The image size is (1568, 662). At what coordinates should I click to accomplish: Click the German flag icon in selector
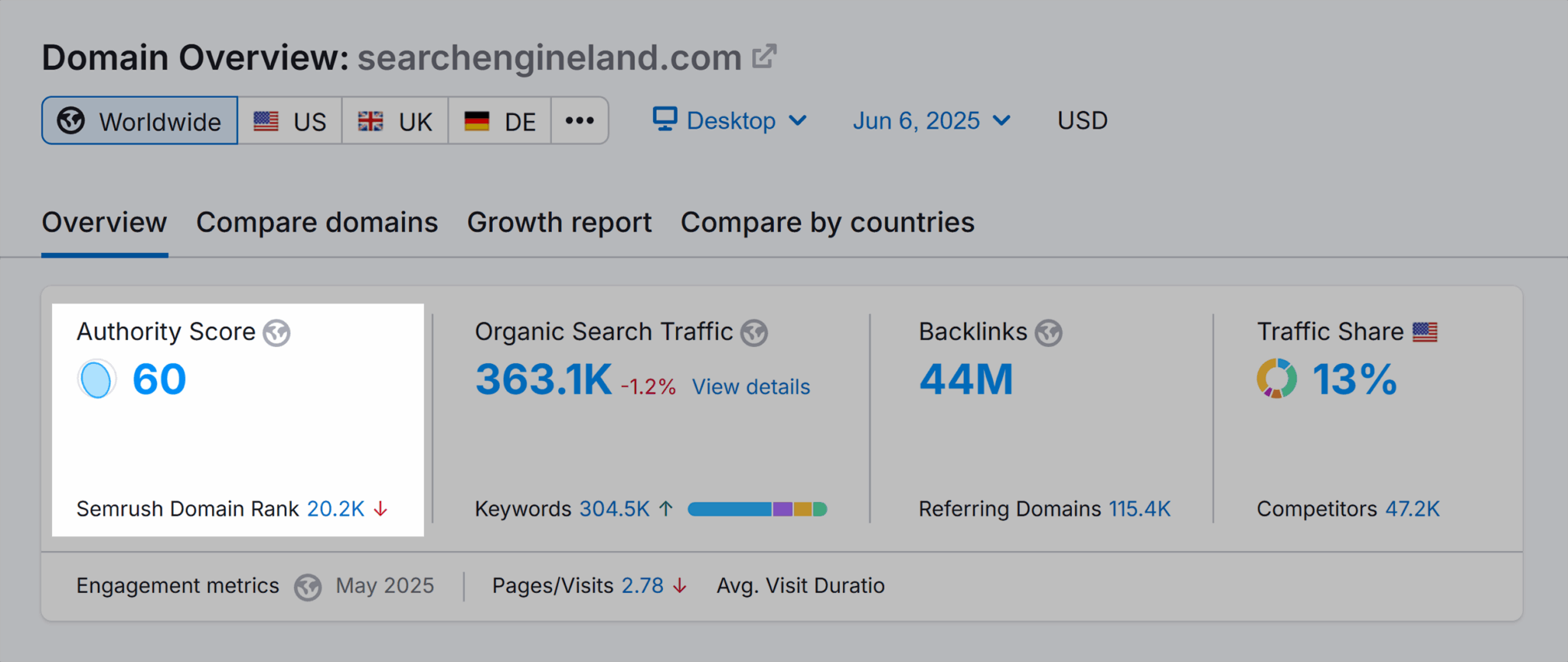point(476,121)
